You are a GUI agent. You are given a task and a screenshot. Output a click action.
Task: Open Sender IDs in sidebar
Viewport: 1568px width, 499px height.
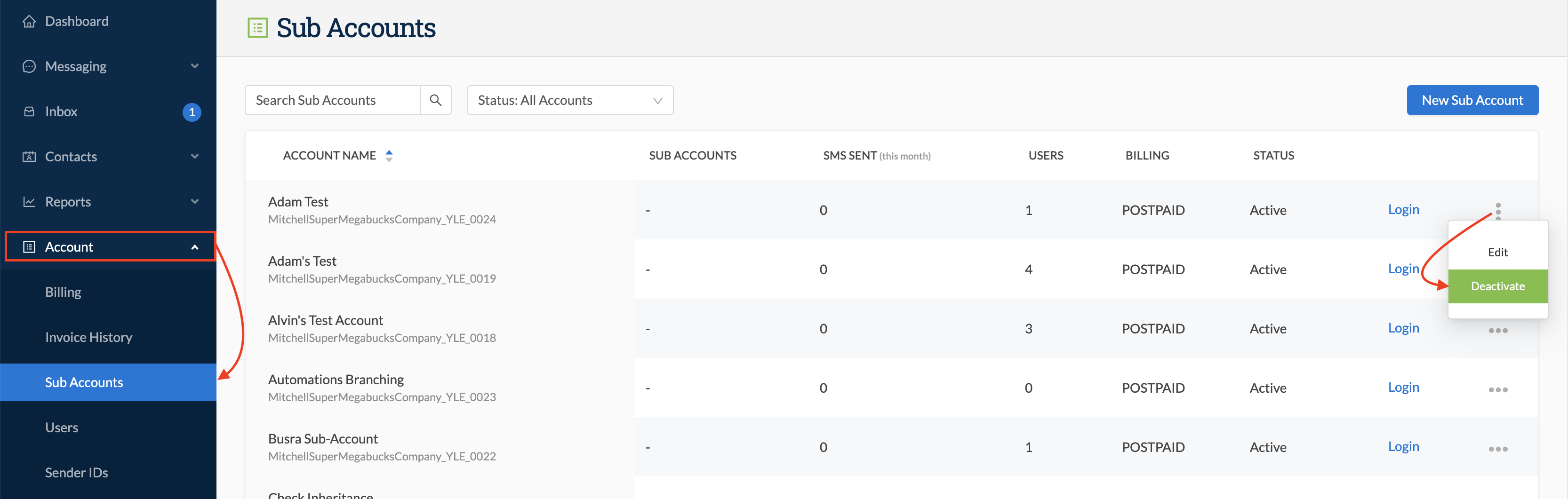[x=76, y=472]
